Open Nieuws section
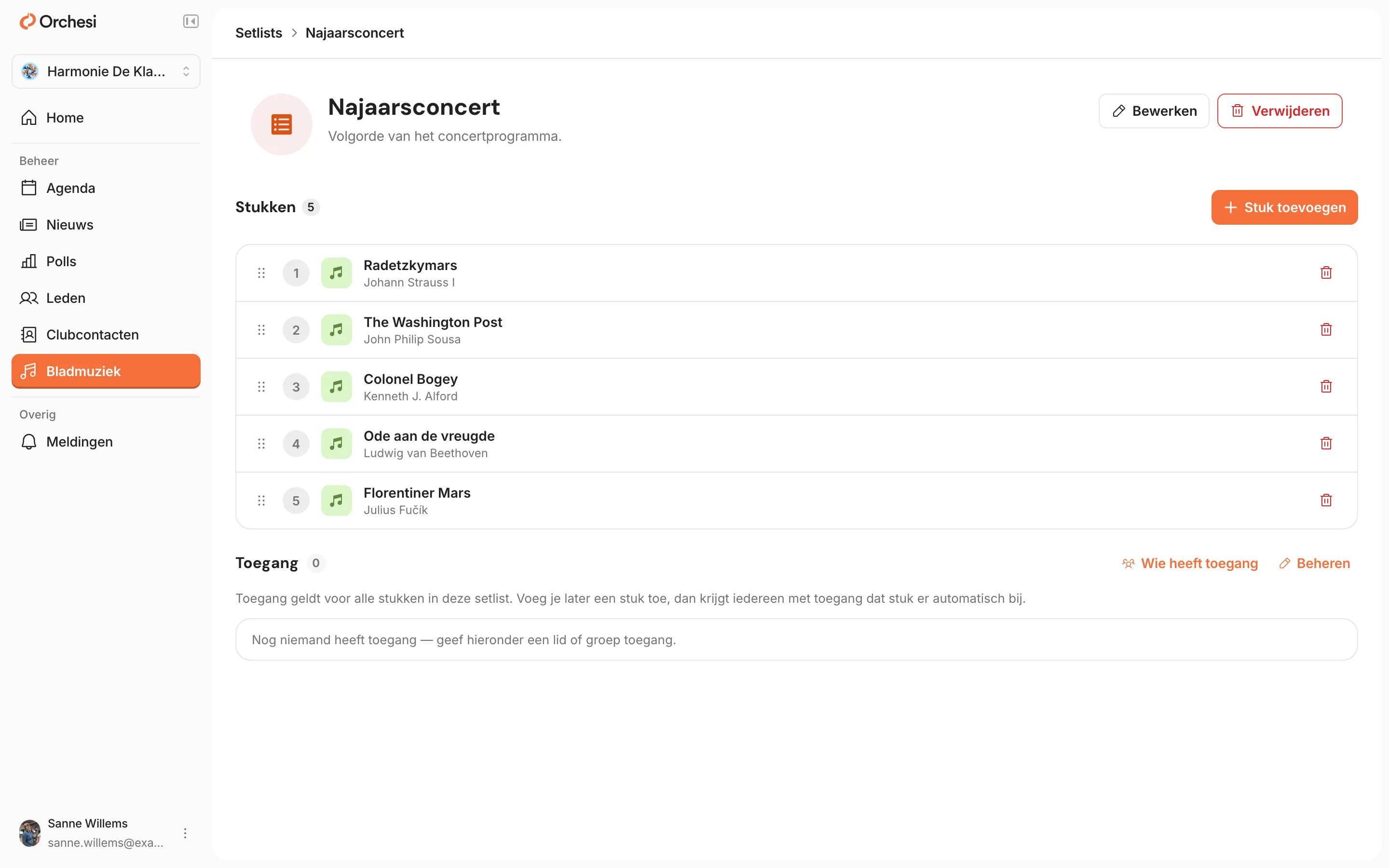The image size is (1389, 868). pyautogui.click(x=106, y=224)
